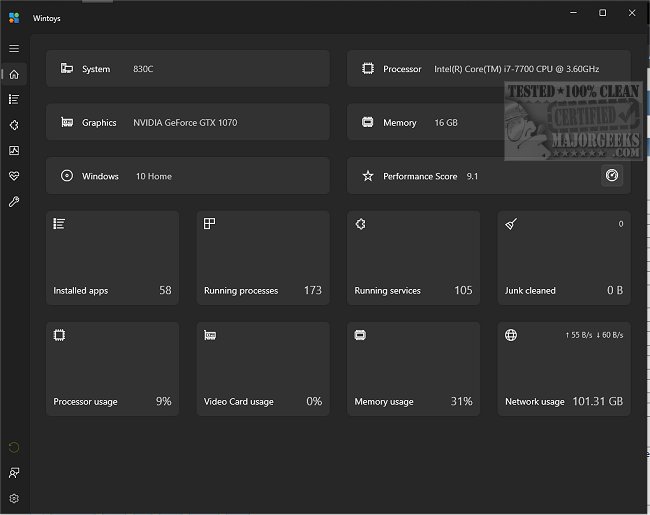
Task: Click the Wintoys app logo
Action: [x=14, y=18]
